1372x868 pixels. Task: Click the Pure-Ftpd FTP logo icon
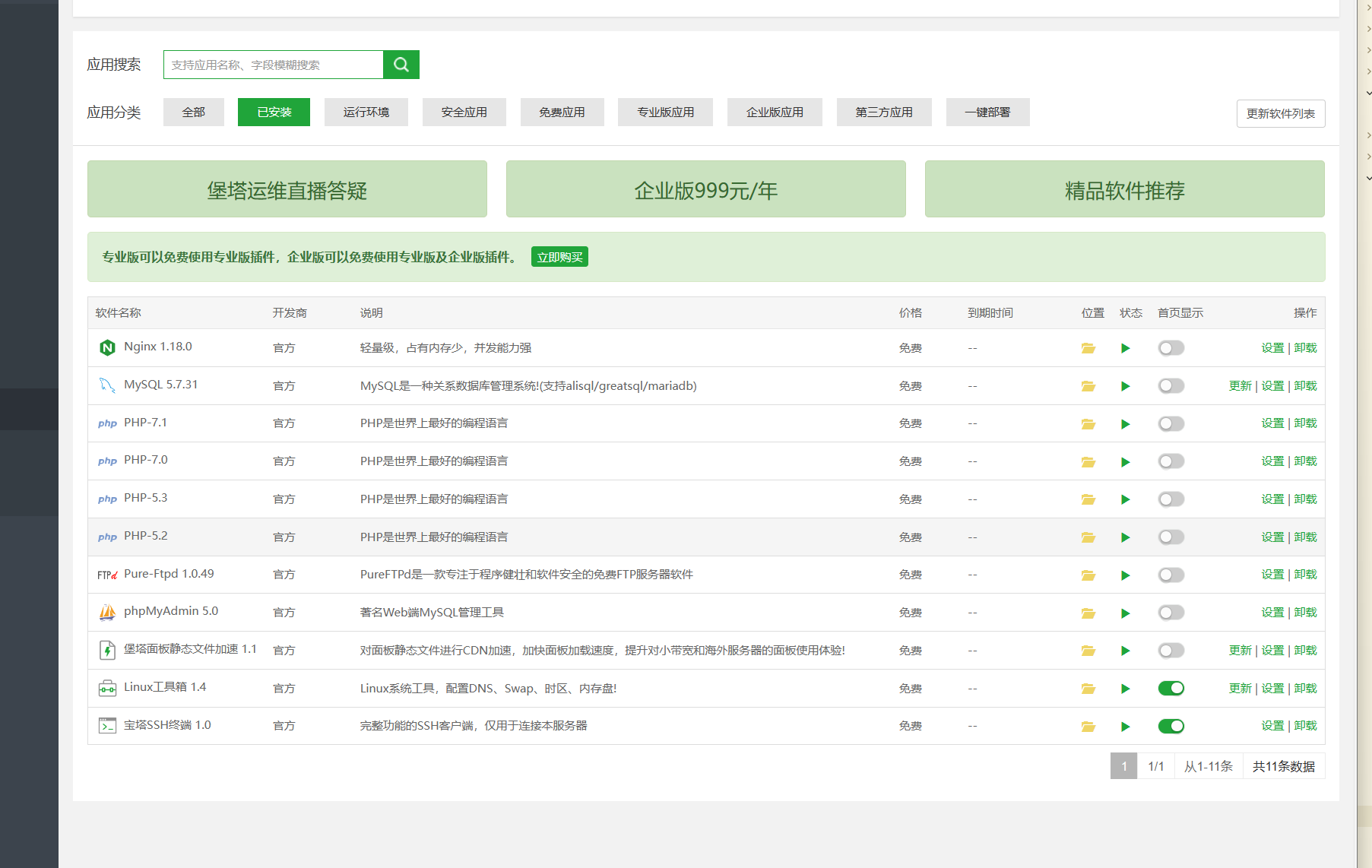pos(107,575)
